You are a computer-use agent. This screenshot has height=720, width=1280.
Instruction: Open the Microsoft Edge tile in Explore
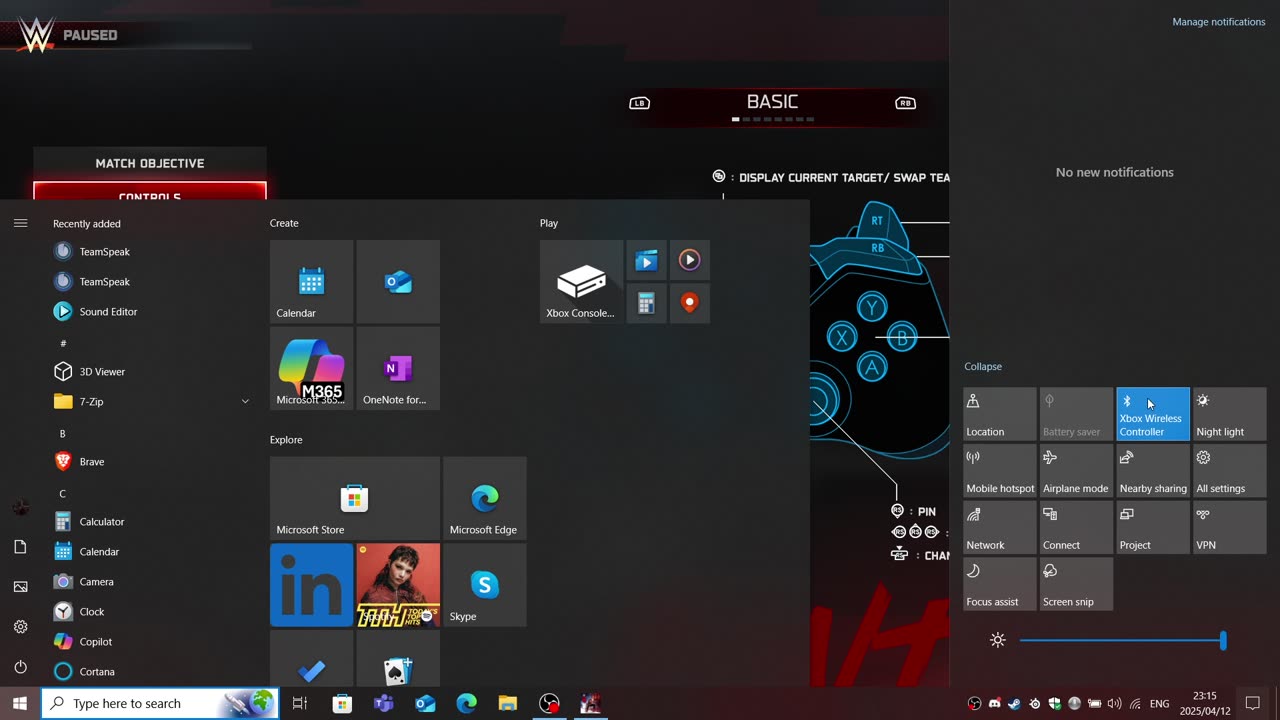[x=485, y=498]
